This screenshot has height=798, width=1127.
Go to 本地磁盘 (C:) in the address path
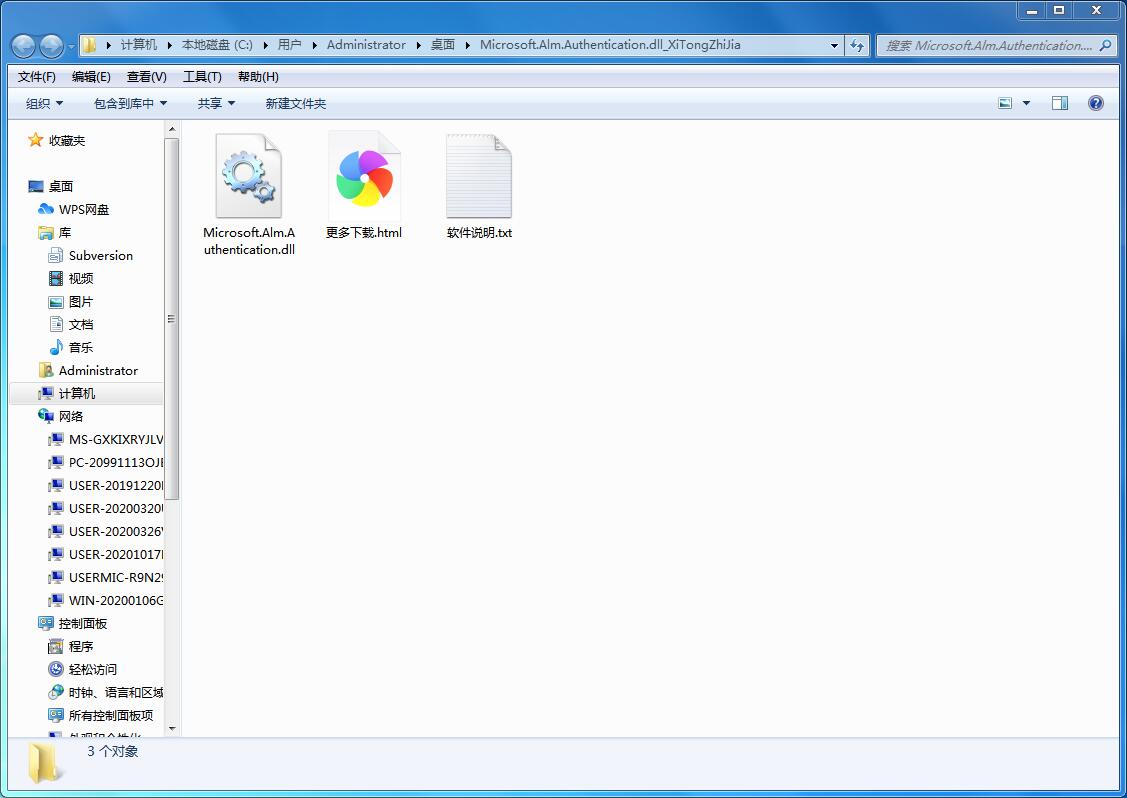217,45
